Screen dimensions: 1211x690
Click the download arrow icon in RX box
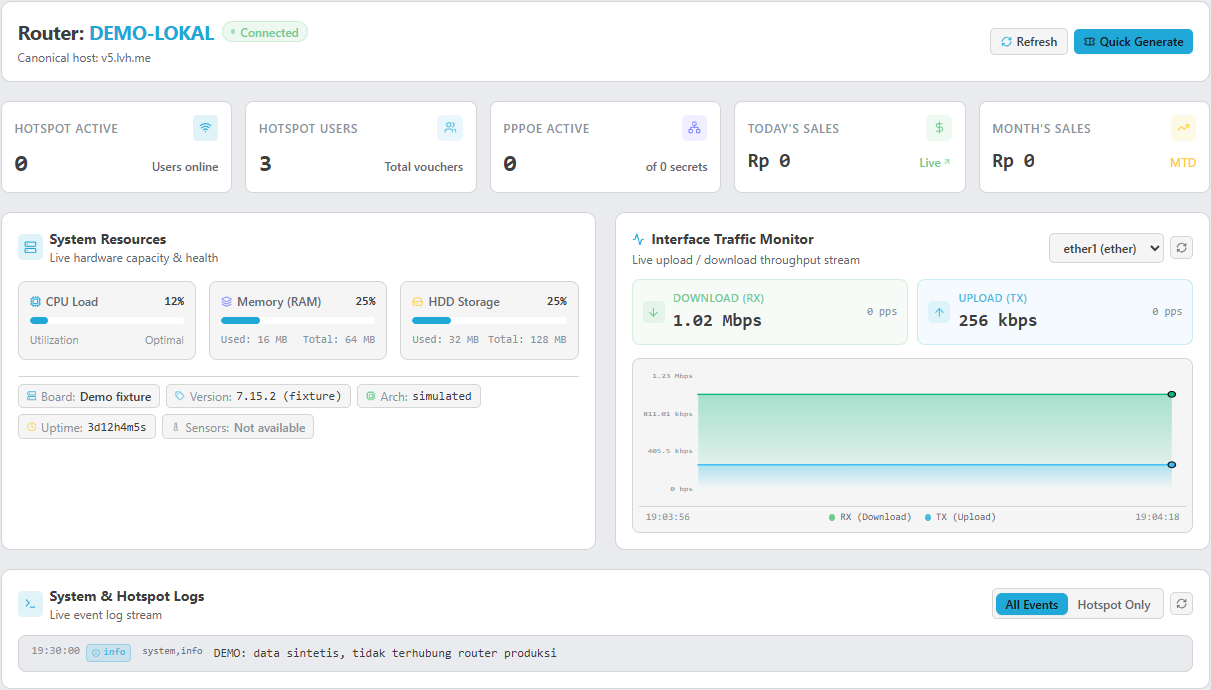654,312
